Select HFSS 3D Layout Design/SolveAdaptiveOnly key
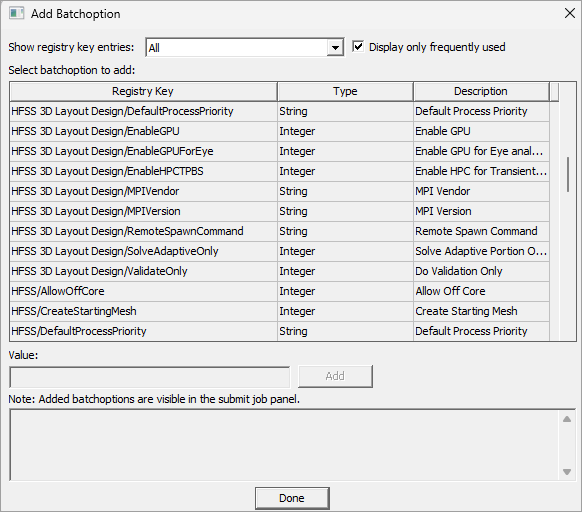This screenshot has width=582, height=512. (x=143, y=251)
